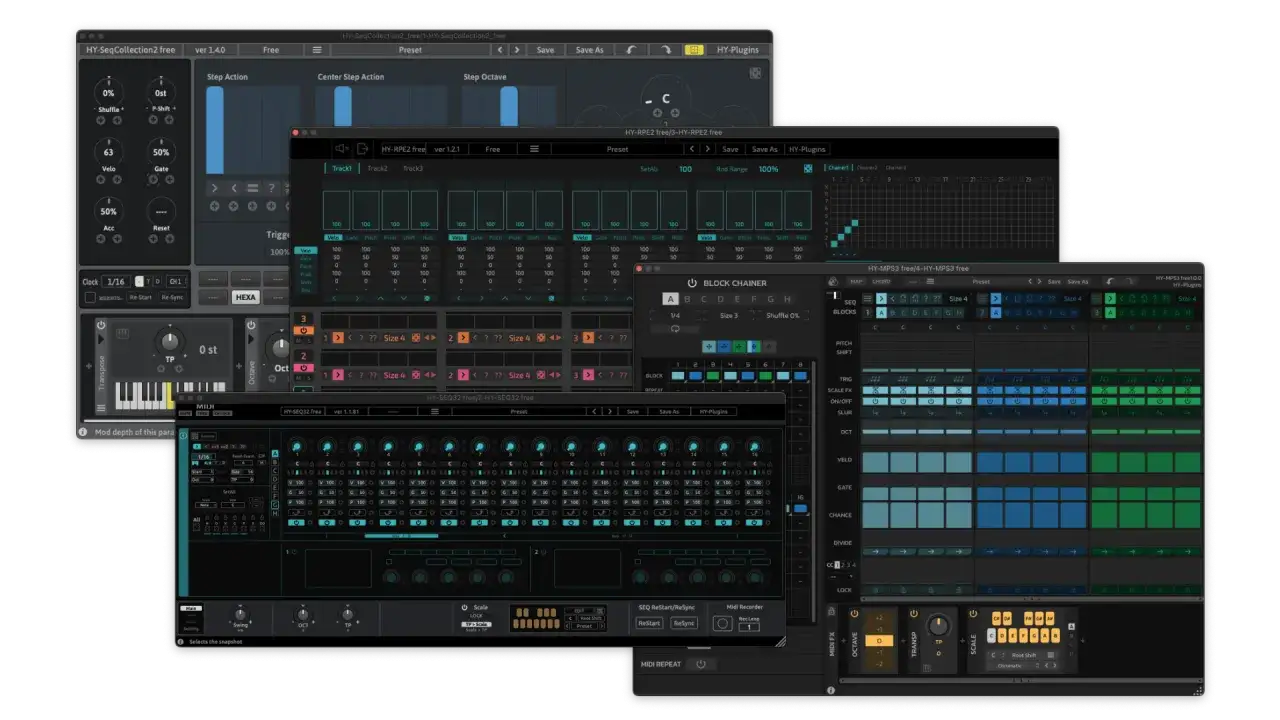1280x720 pixels.
Task: Click the info icon at HY-MPS3 bottom left
Action: click(x=830, y=690)
